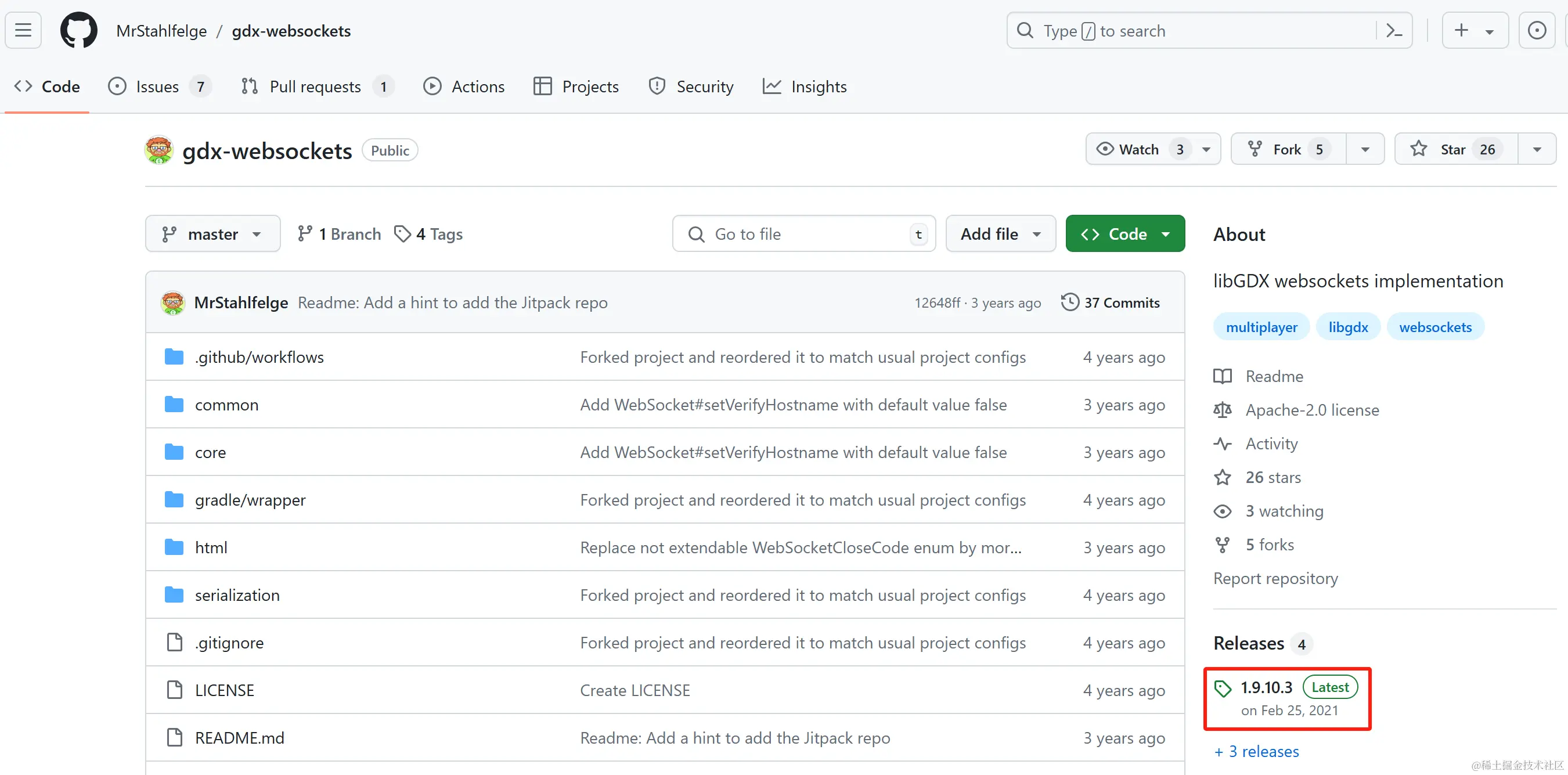
Task: Open README.md file name
Action: pos(239,738)
